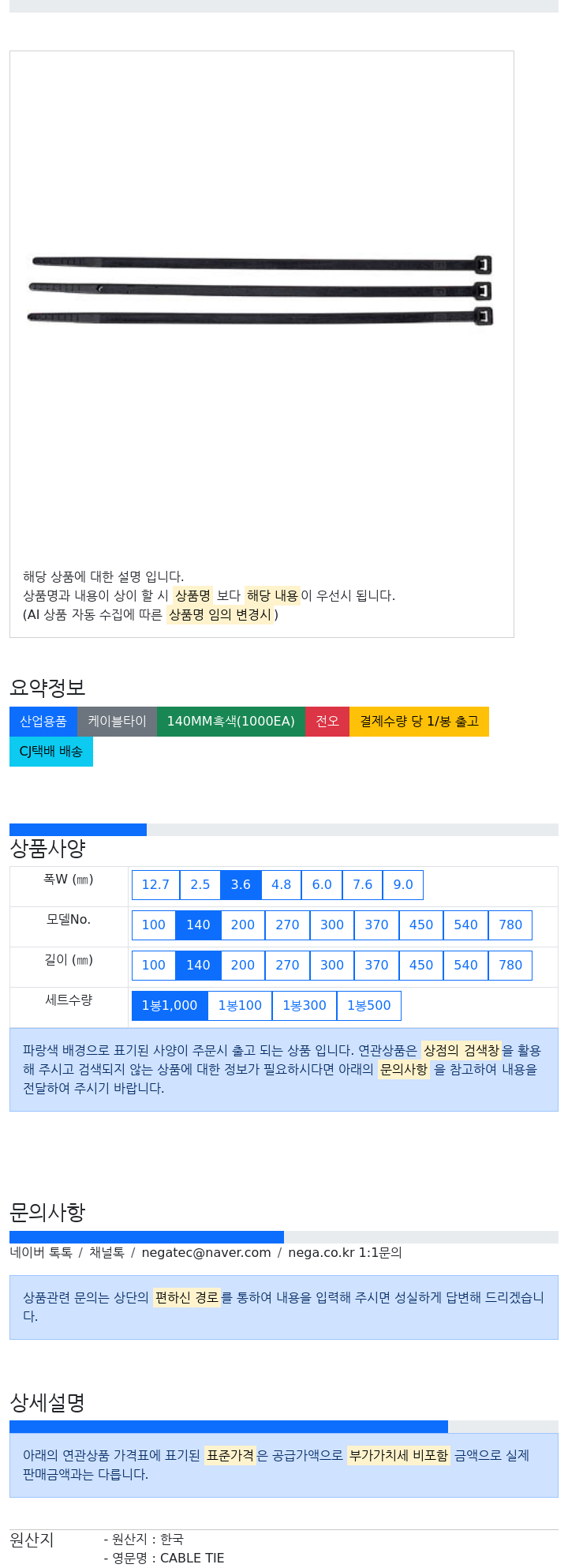This screenshot has width=568, height=1568.
Task: Pick model No. 200
Action: point(243,925)
